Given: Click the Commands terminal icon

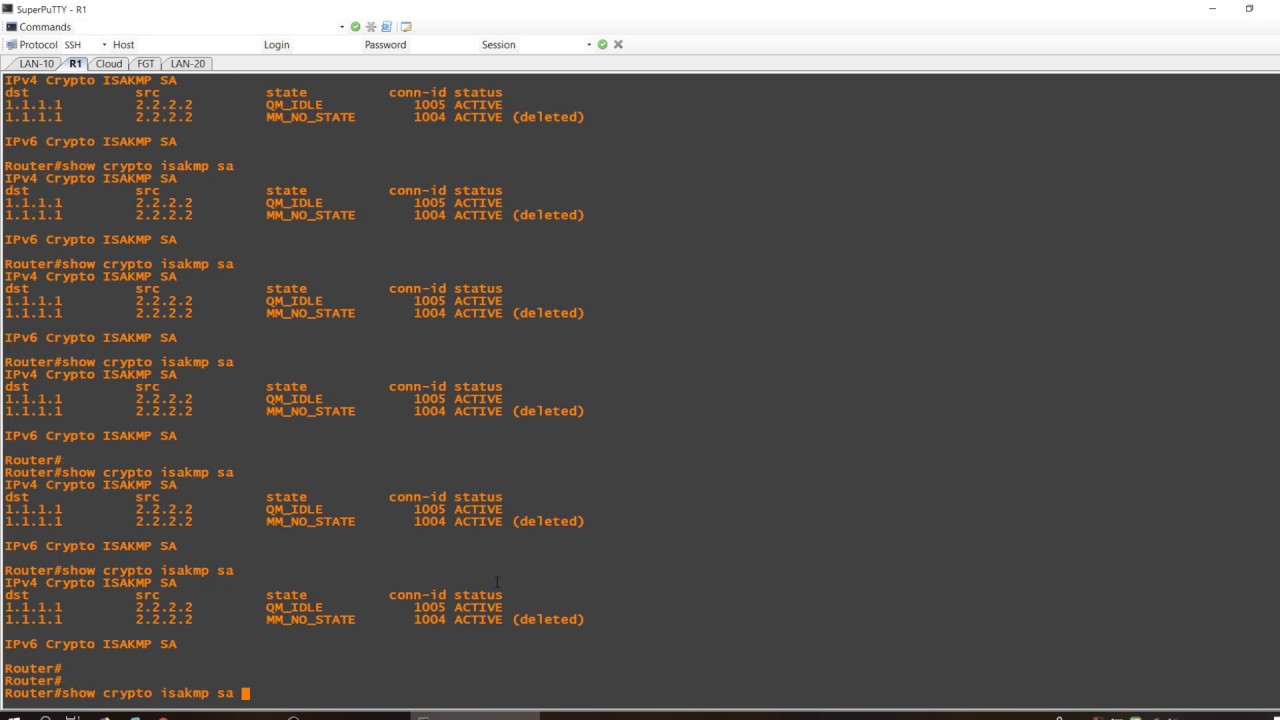Looking at the screenshot, I should tap(12, 27).
